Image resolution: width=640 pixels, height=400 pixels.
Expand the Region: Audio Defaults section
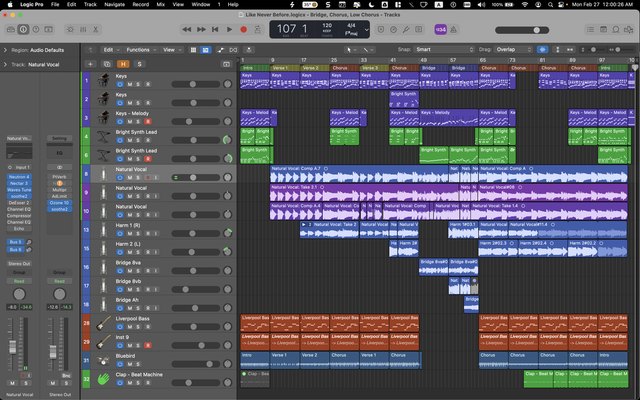(5, 50)
